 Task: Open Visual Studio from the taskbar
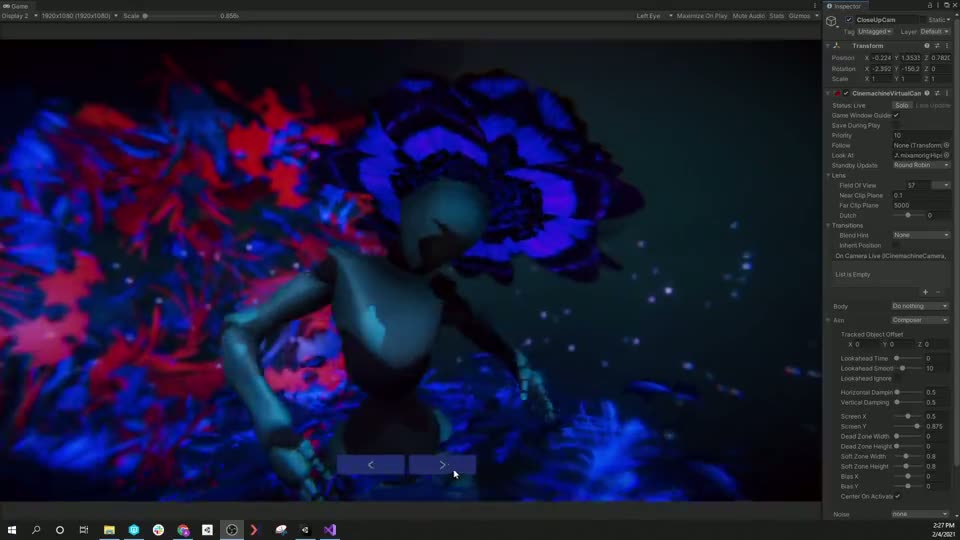[330, 530]
